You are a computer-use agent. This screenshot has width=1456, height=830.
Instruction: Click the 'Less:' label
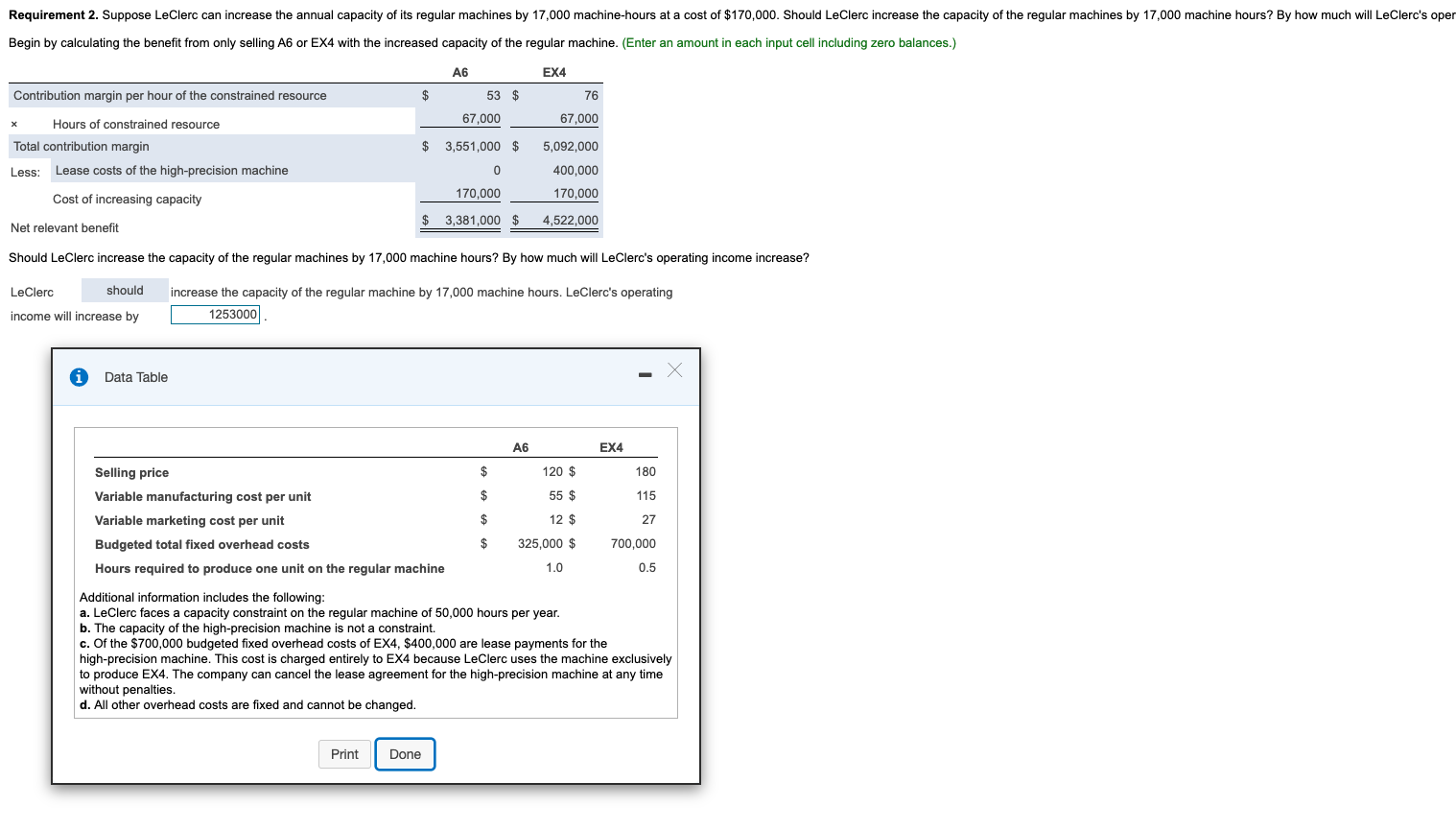[25, 173]
